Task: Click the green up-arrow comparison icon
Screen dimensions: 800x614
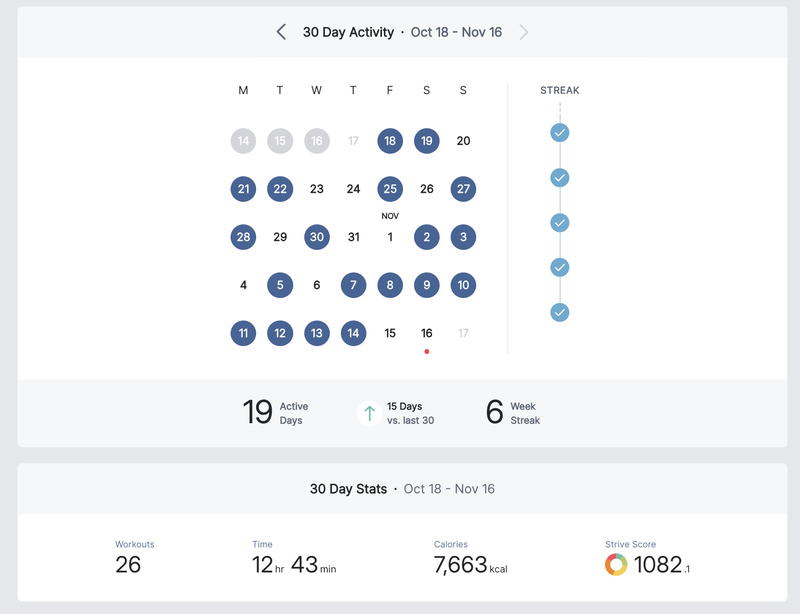Action: tap(370, 413)
